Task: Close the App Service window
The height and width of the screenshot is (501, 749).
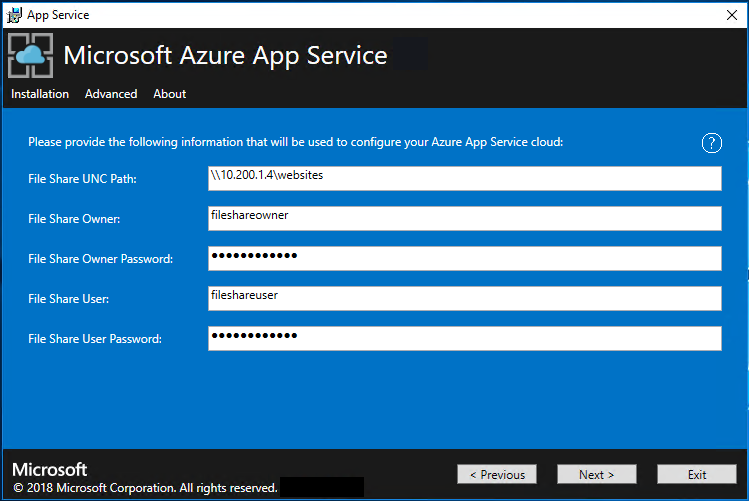Action: click(731, 15)
